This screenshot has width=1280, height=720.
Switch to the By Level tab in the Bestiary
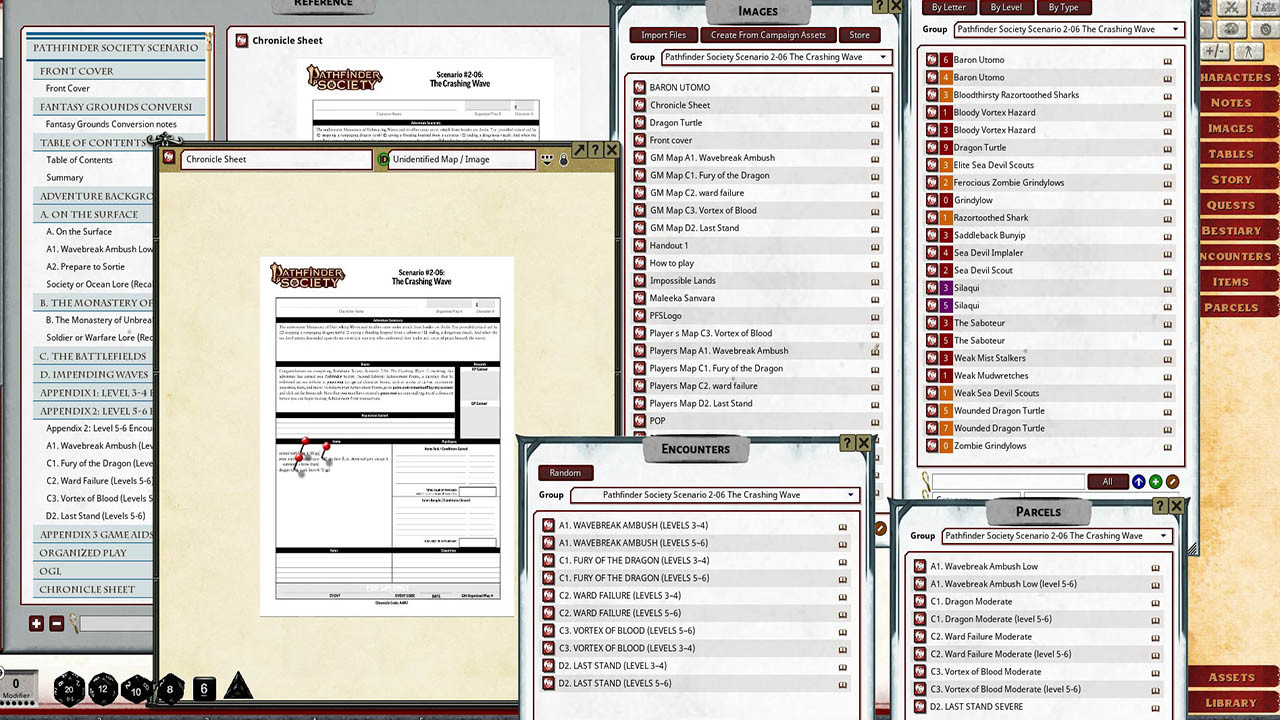(1005, 7)
